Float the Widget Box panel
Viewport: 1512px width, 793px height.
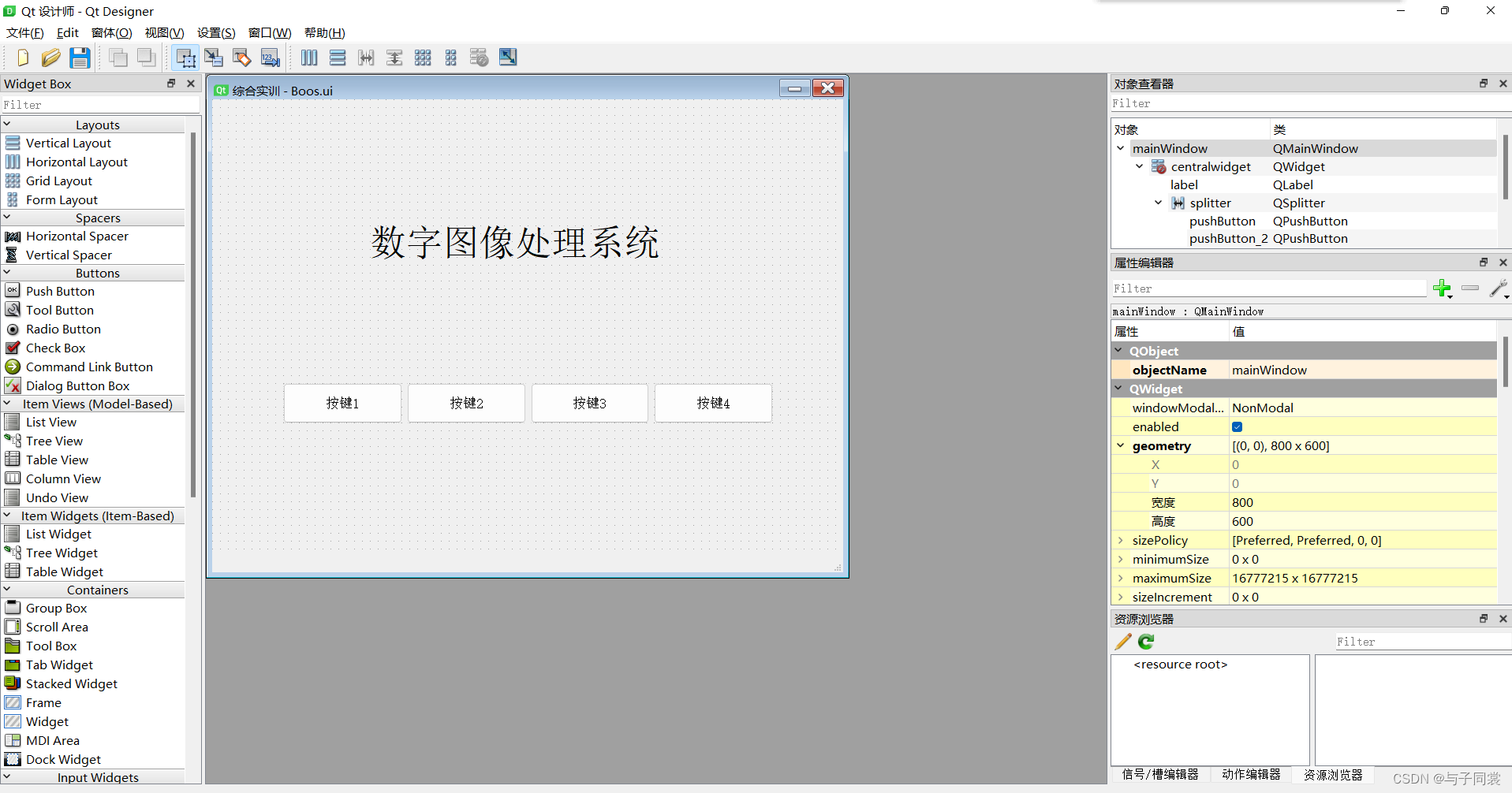(x=171, y=83)
